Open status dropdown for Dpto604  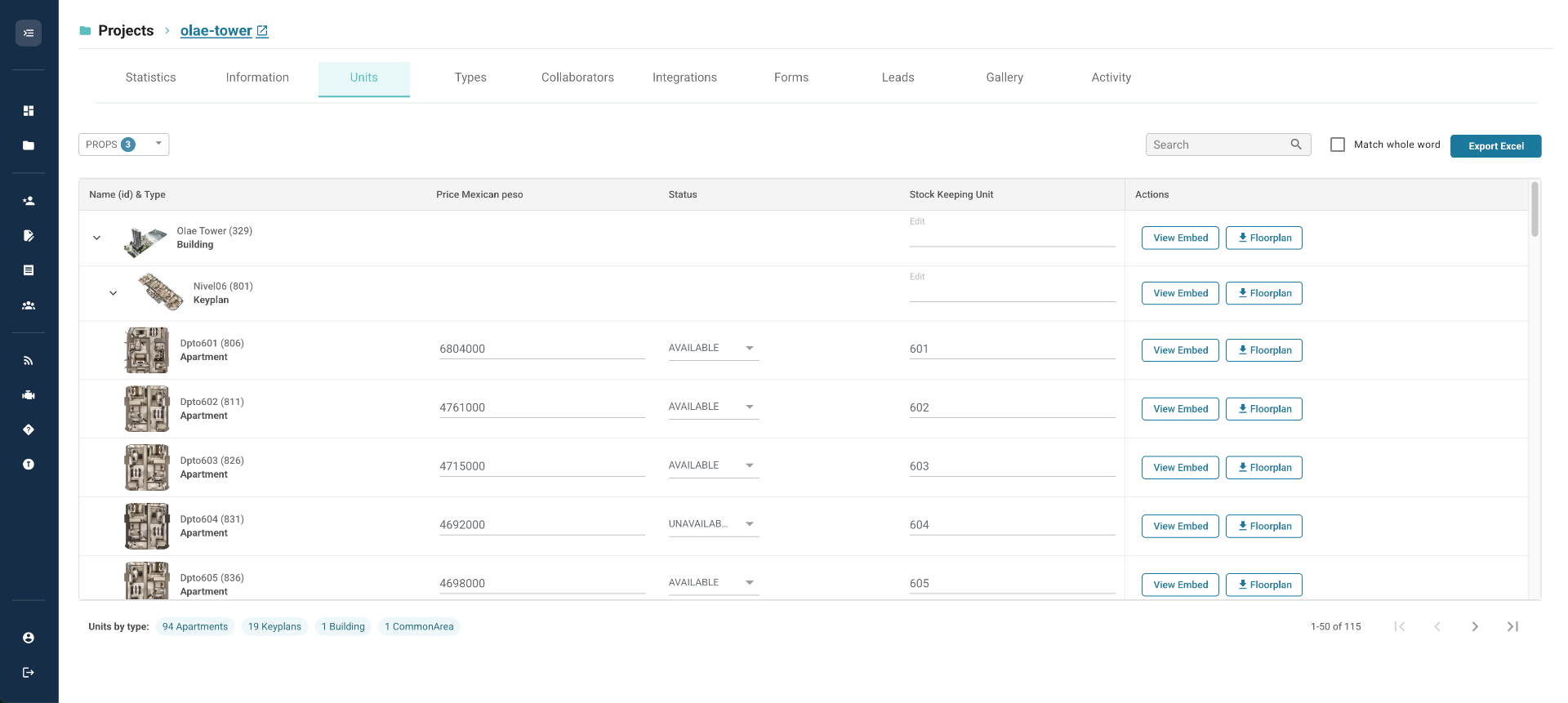[x=713, y=524]
